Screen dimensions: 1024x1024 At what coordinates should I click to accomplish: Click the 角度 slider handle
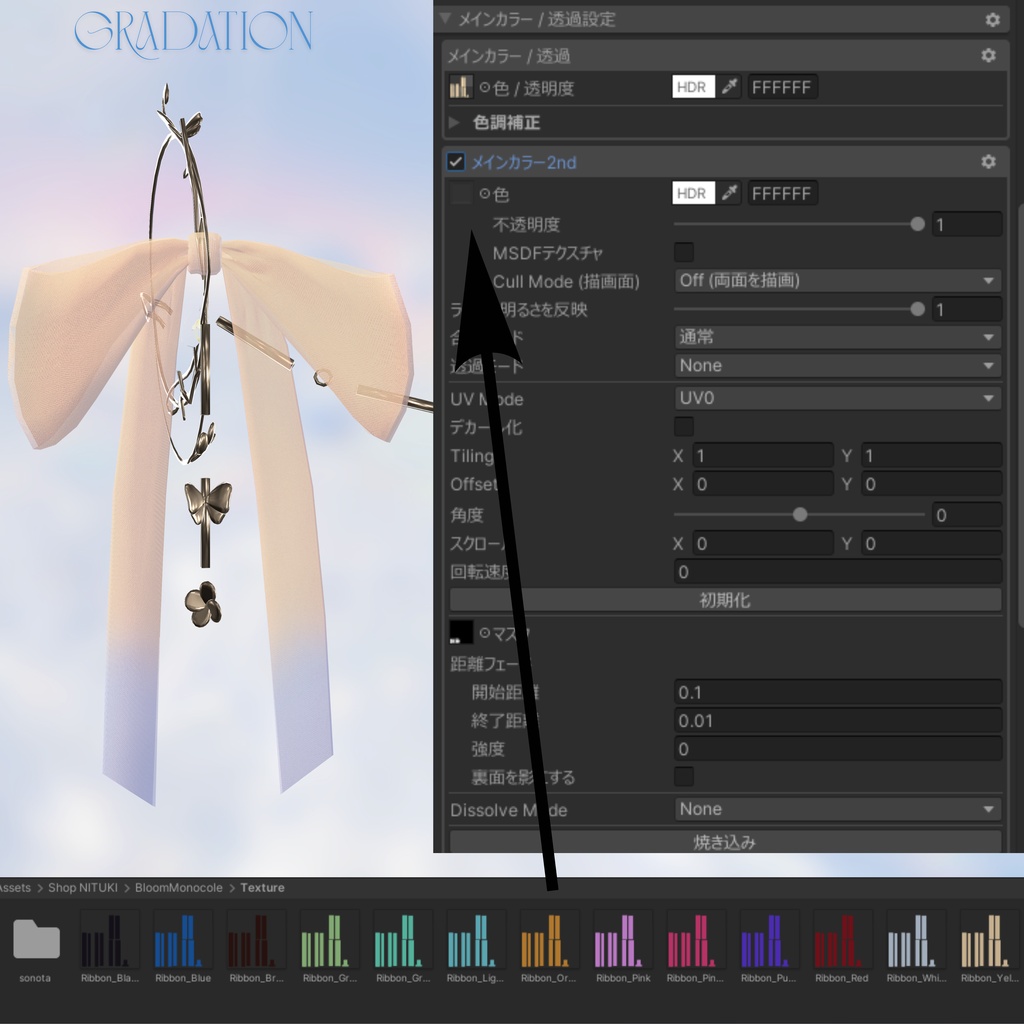pyautogui.click(x=800, y=515)
